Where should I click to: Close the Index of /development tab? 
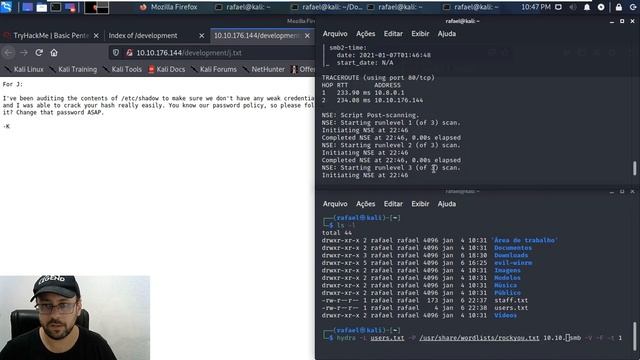tap(201, 36)
